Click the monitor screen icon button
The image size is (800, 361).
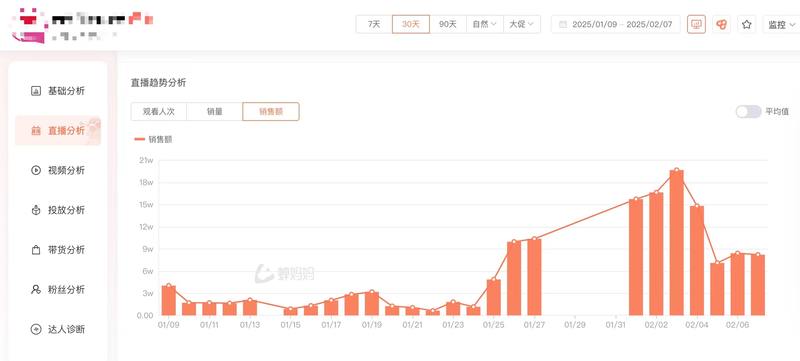[x=696, y=24]
